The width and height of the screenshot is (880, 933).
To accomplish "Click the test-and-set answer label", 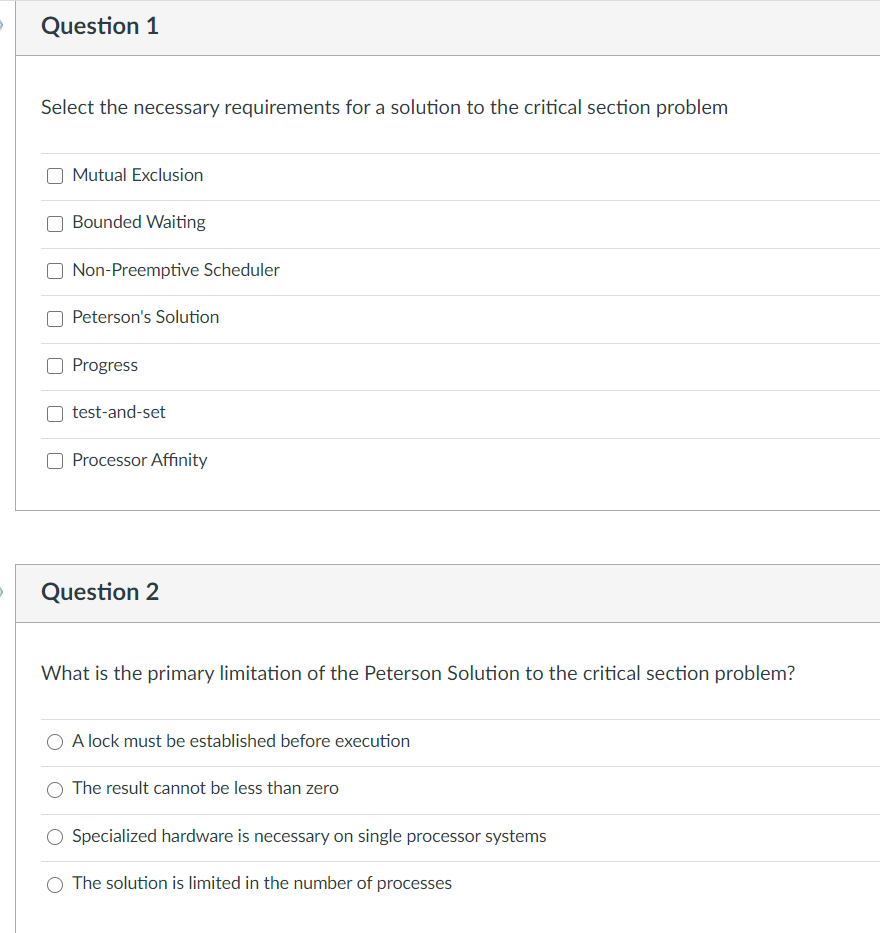I will [118, 412].
